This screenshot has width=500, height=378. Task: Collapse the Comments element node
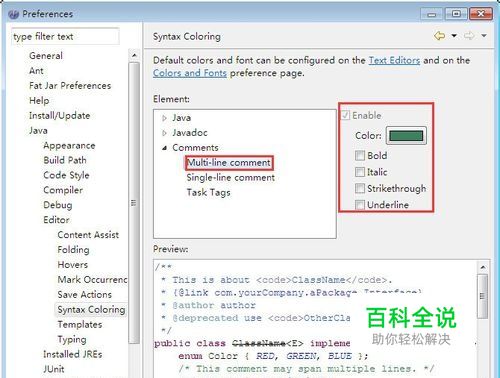(x=164, y=148)
